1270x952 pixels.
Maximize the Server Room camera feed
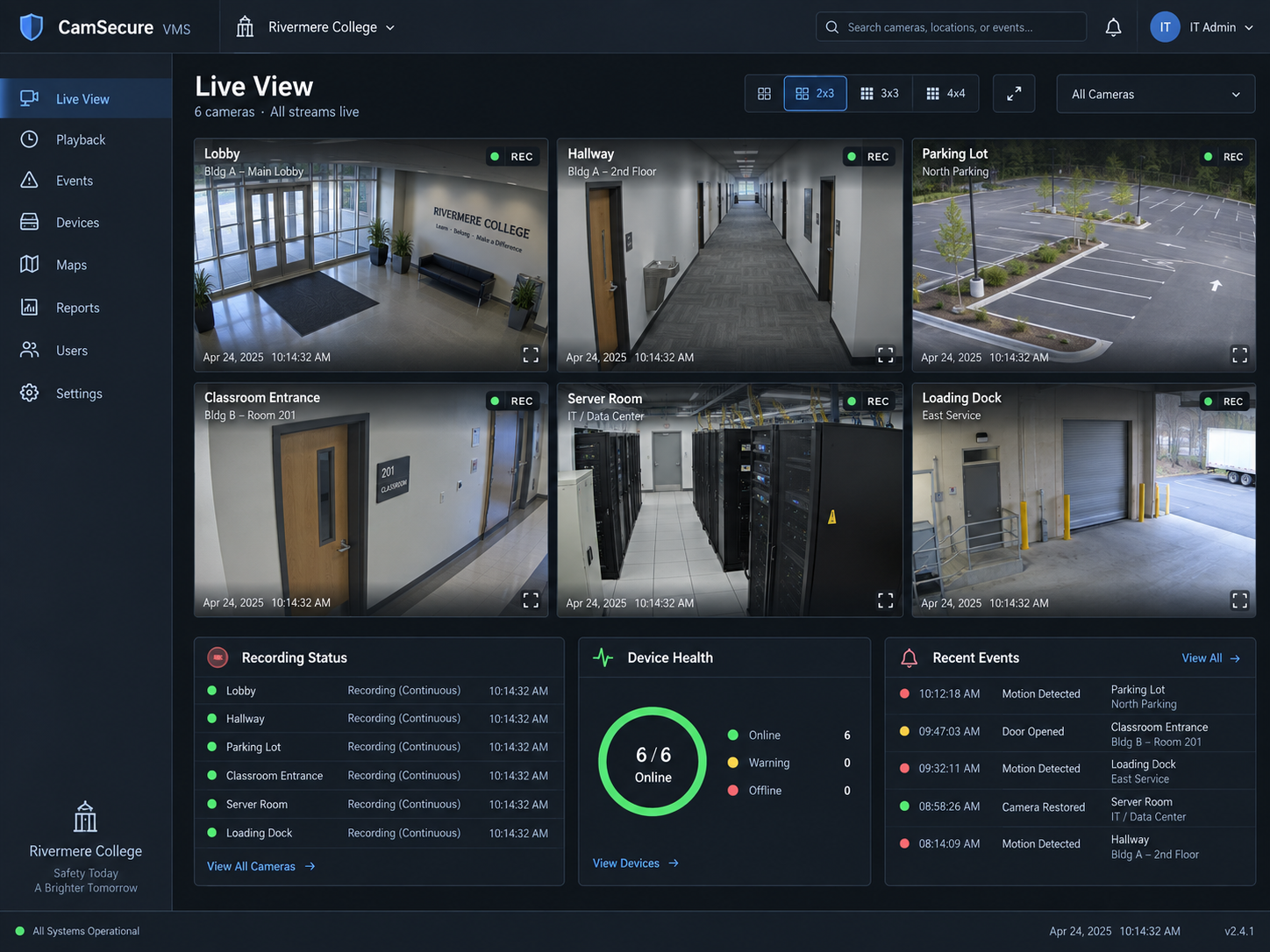[x=886, y=600]
